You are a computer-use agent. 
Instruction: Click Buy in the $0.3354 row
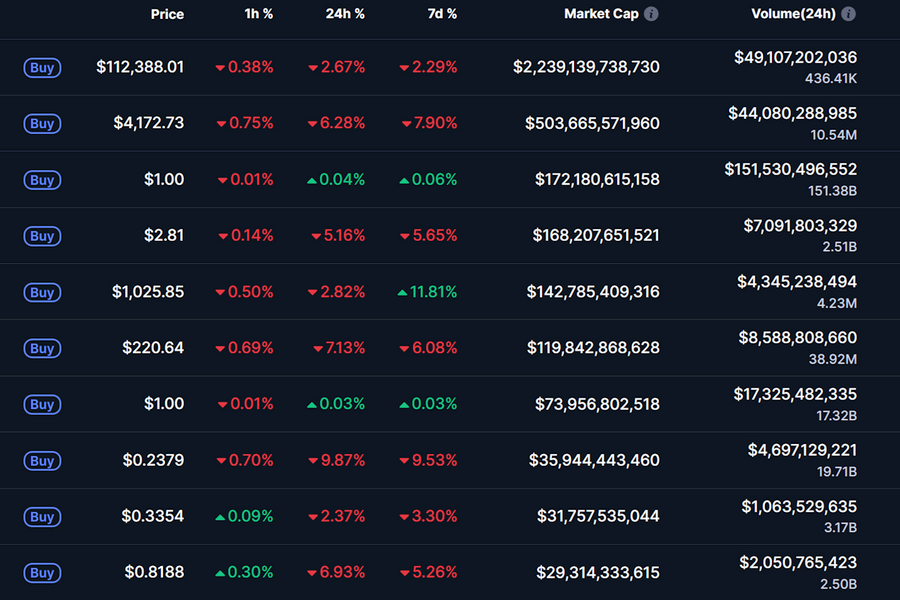click(42, 517)
